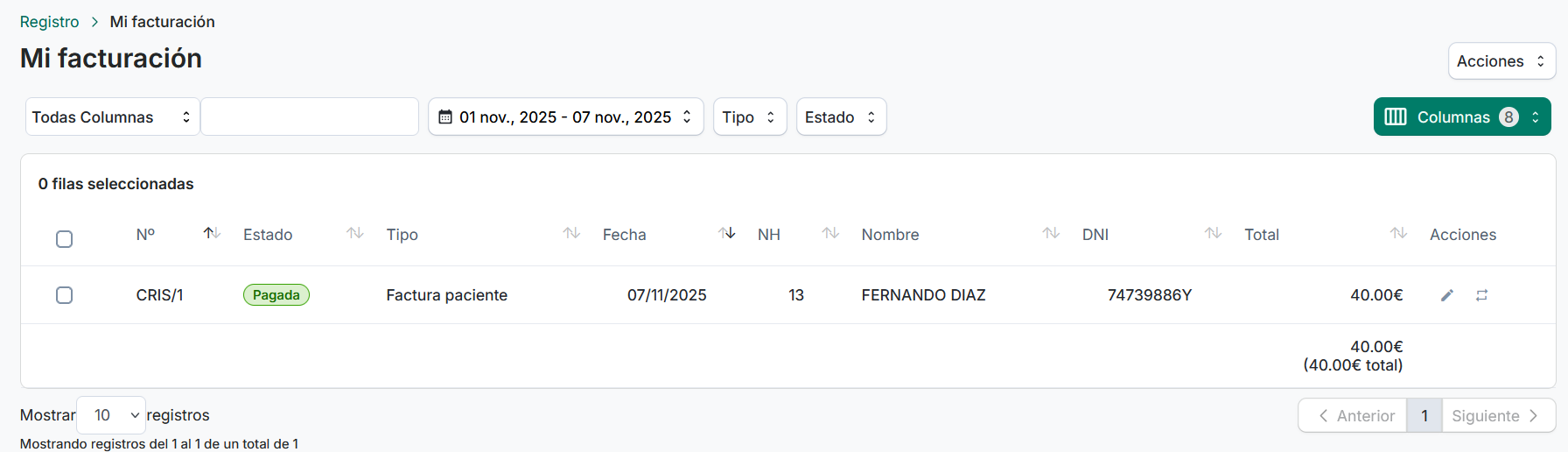Click the pencil edit icon for CRIS/1
This screenshot has width=1568, height=452.
coord(1447,295)
